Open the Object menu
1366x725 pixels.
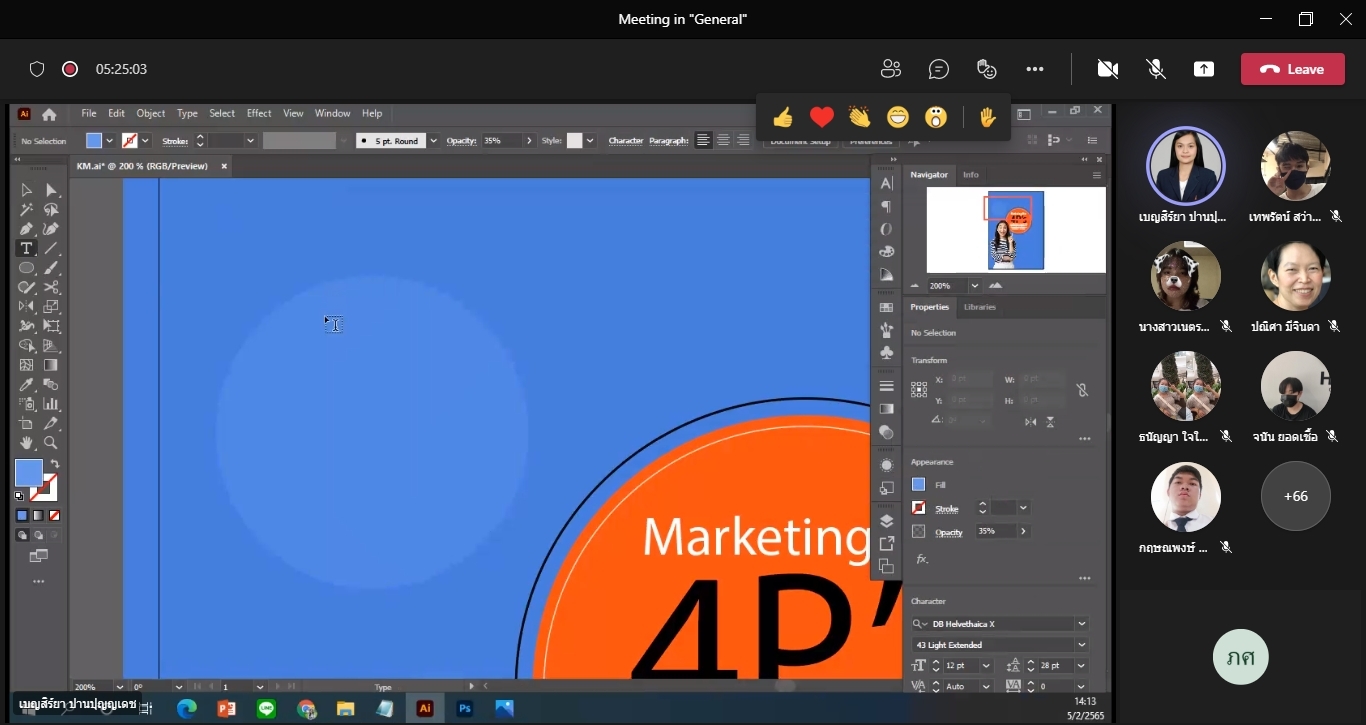coord(151,114)
